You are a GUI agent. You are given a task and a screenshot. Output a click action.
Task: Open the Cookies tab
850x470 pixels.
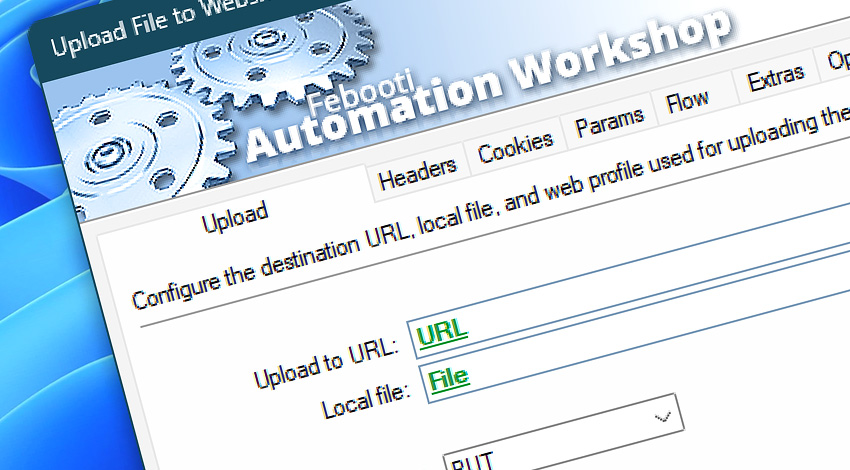pyautogui.click(x=516, y=147)
